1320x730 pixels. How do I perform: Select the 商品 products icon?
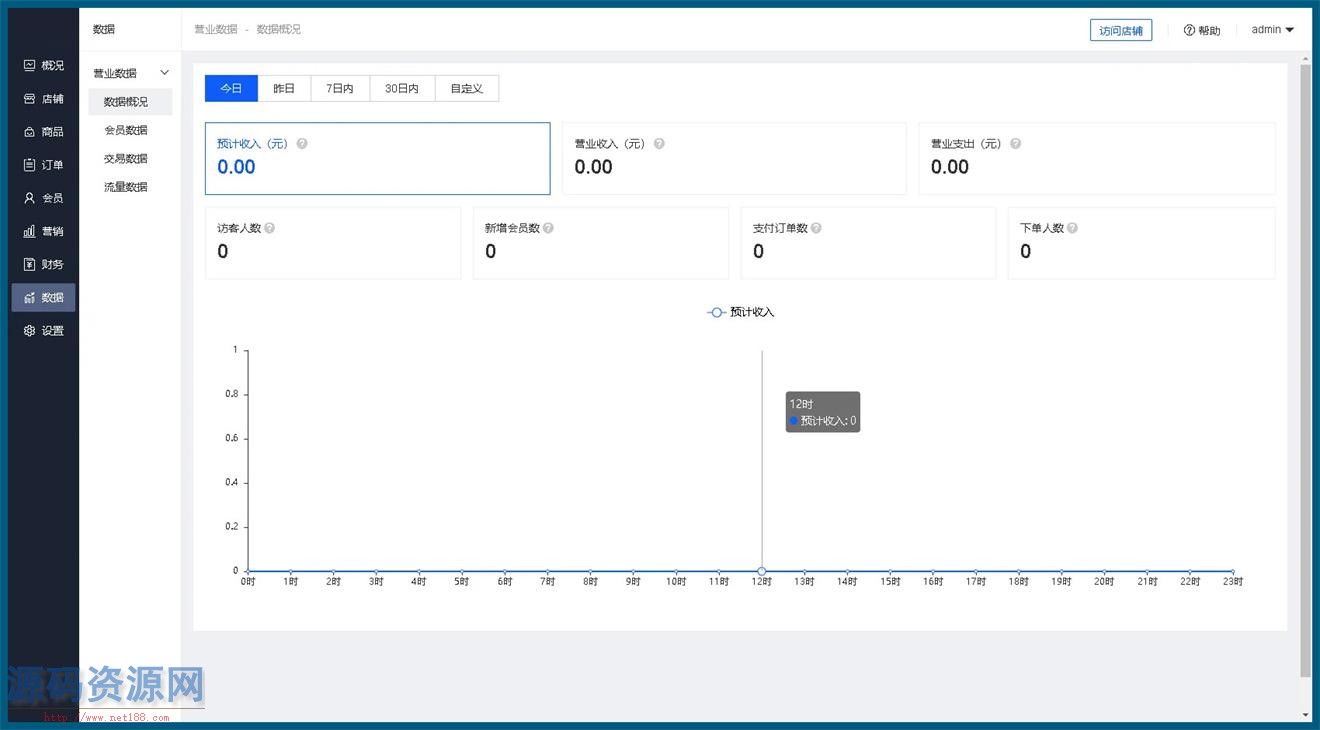point(29,132)
